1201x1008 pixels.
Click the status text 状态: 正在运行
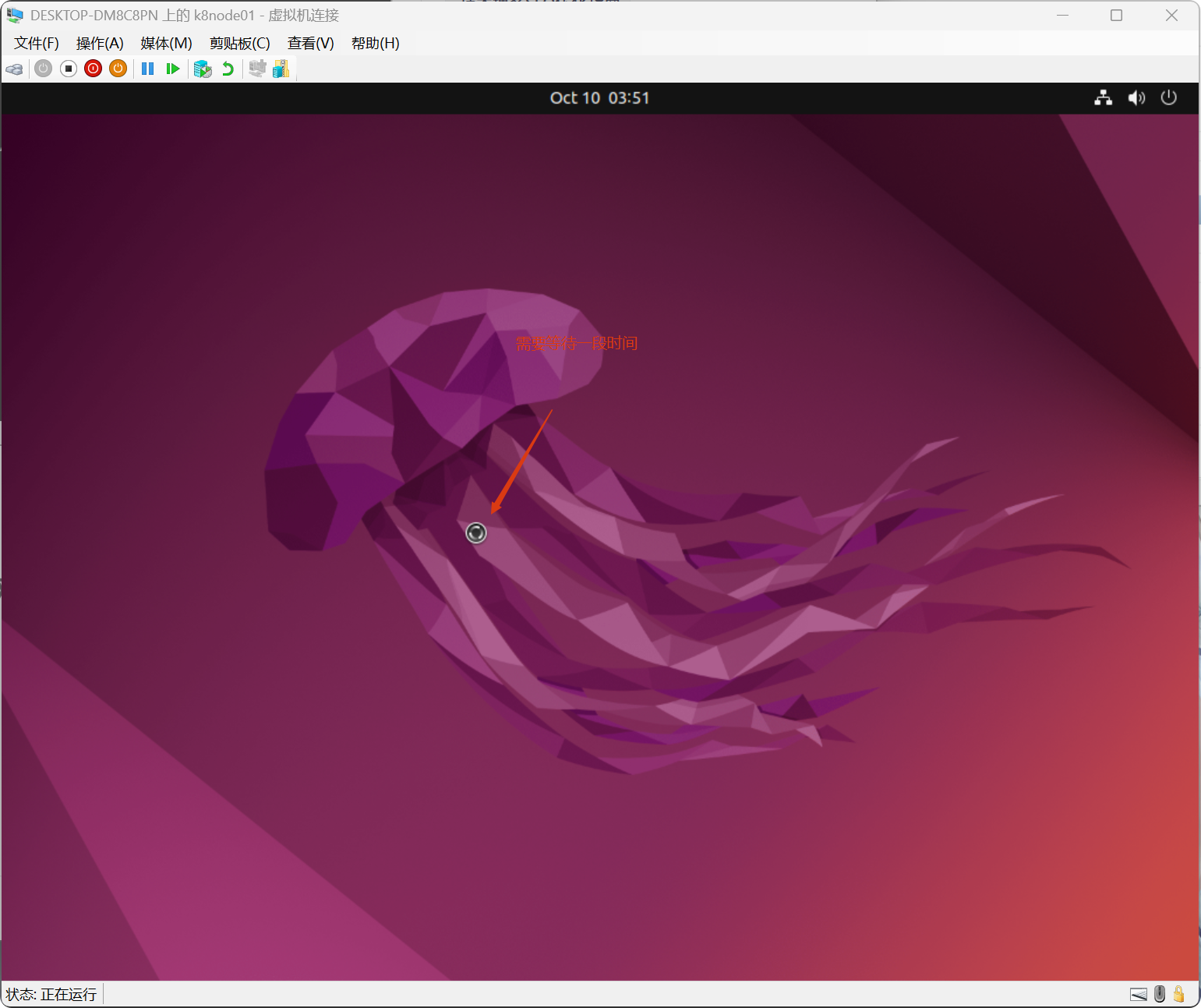51,994
